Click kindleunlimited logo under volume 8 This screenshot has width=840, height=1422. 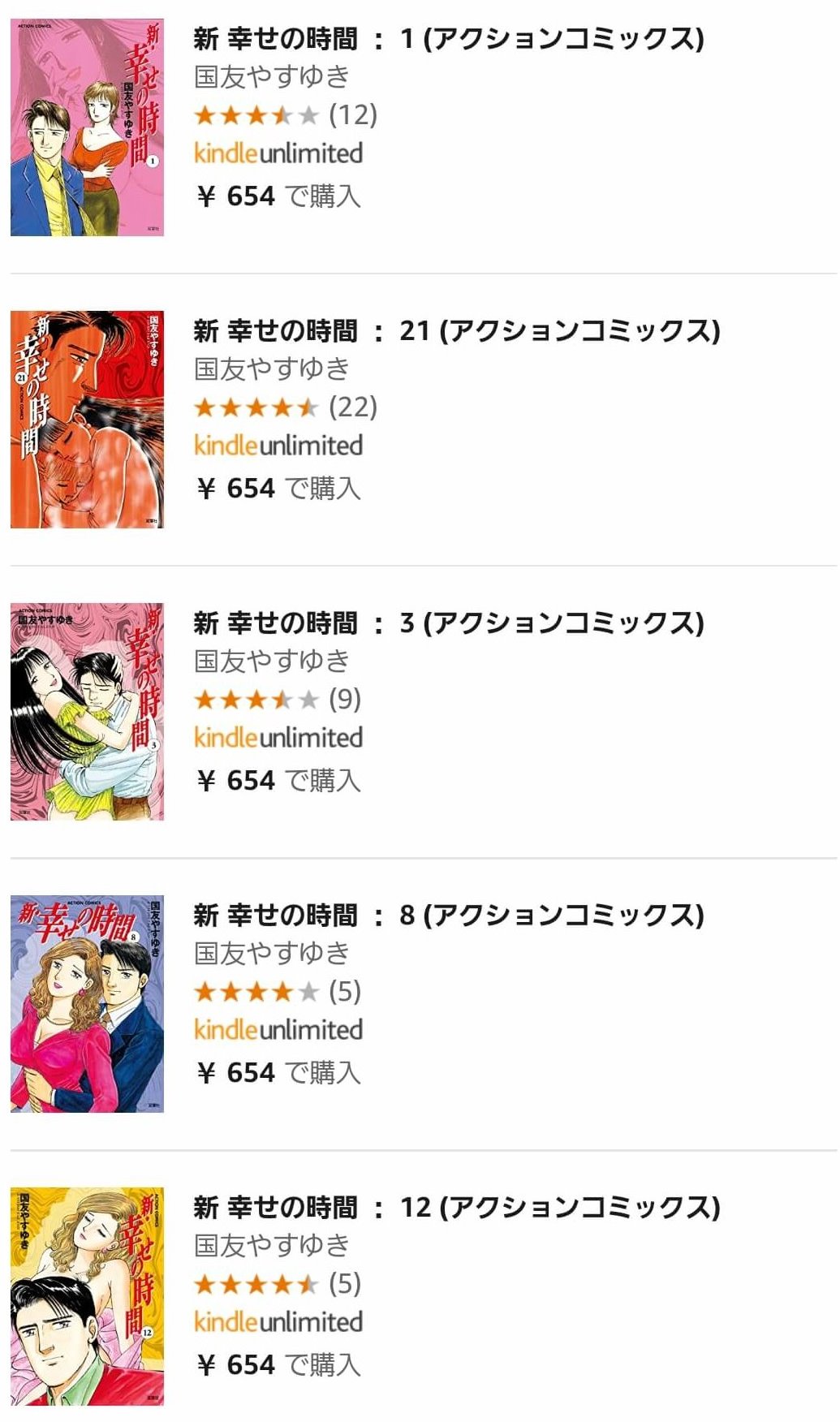[x=278, y=1030]
